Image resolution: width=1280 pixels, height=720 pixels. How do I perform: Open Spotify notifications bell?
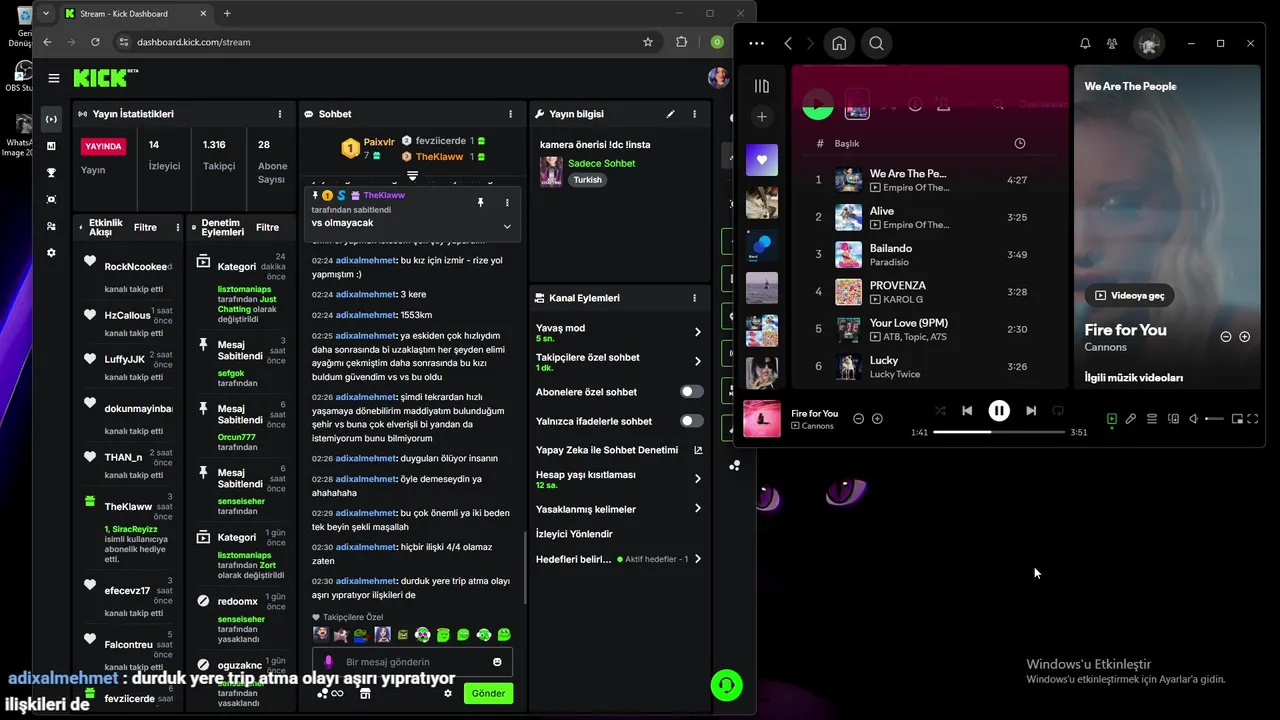pyautogui.click(x=1085, y=43)
